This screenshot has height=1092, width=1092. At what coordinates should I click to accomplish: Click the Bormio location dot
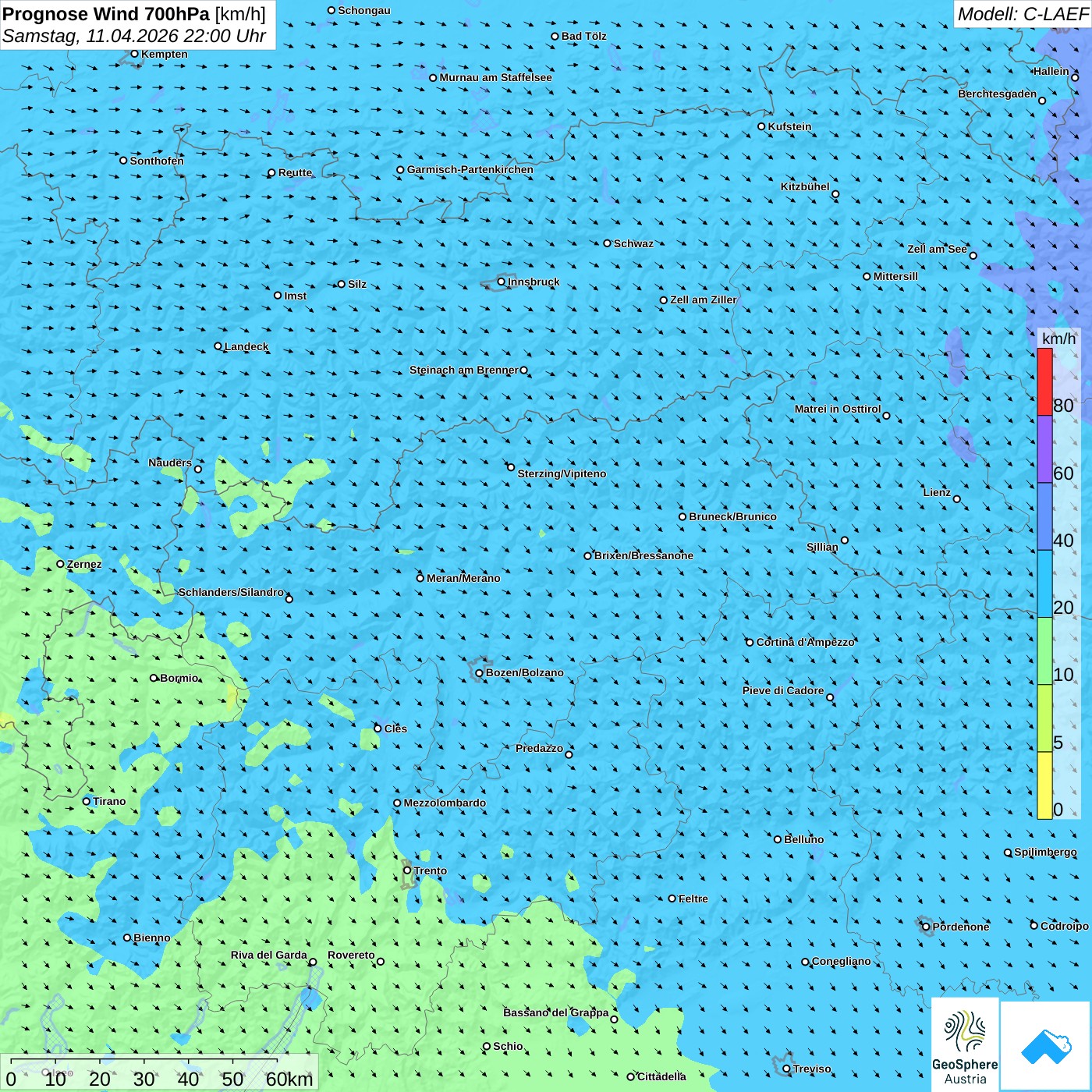(x=154, y=678)
